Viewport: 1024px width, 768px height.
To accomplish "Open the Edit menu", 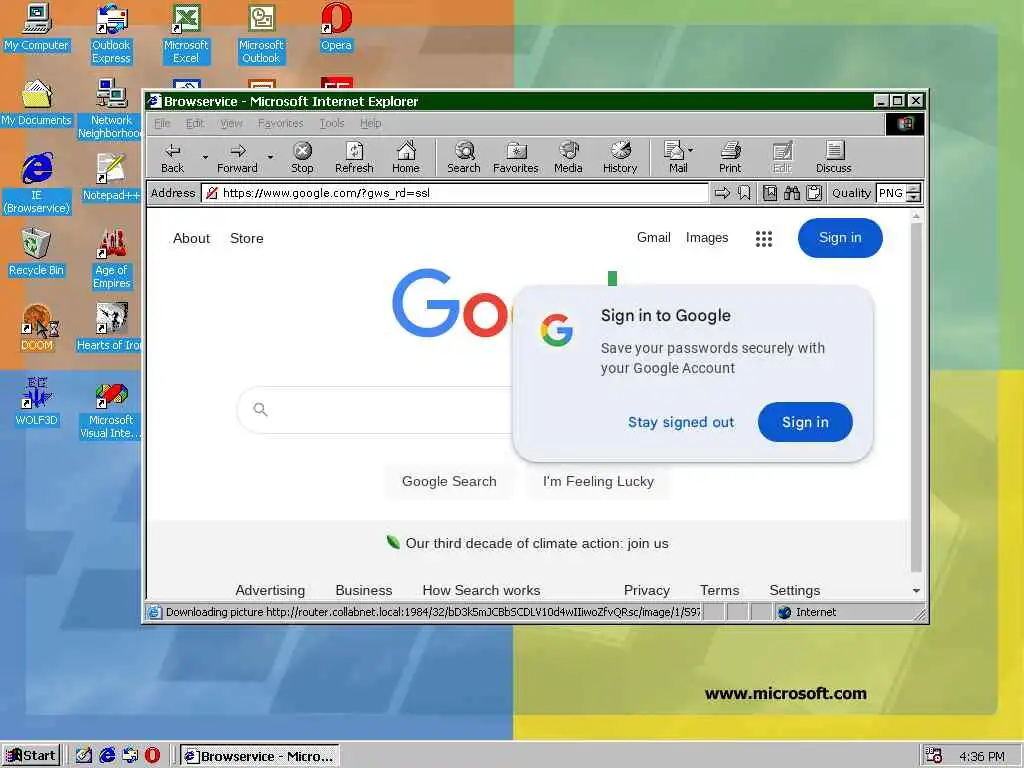I will [x=195, y=123].
